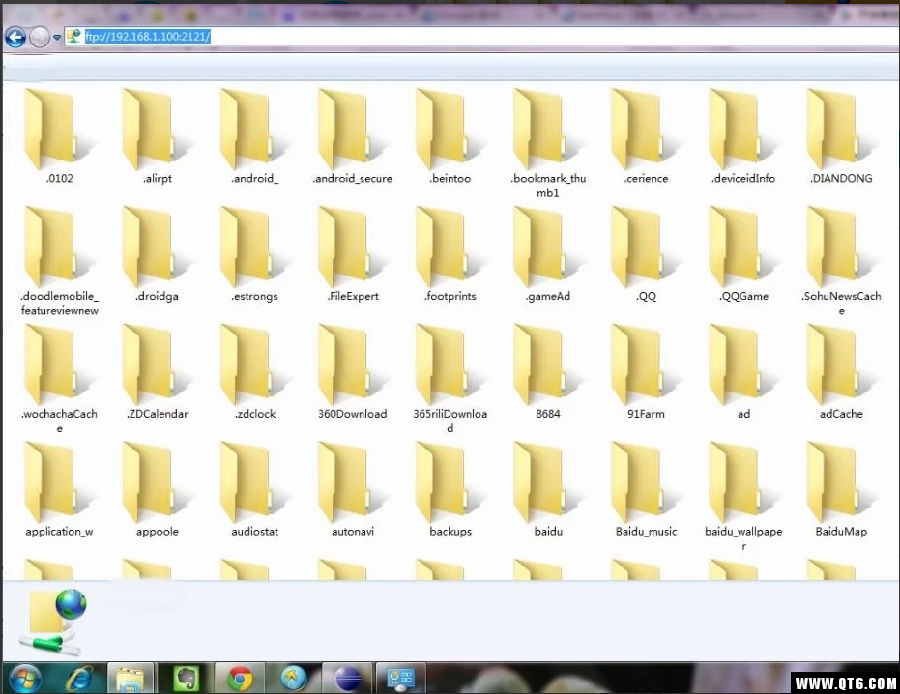The width and height of the screenshot is (900, 694).
Task: Click the FTP site icon in details pane
Action: 53,622
